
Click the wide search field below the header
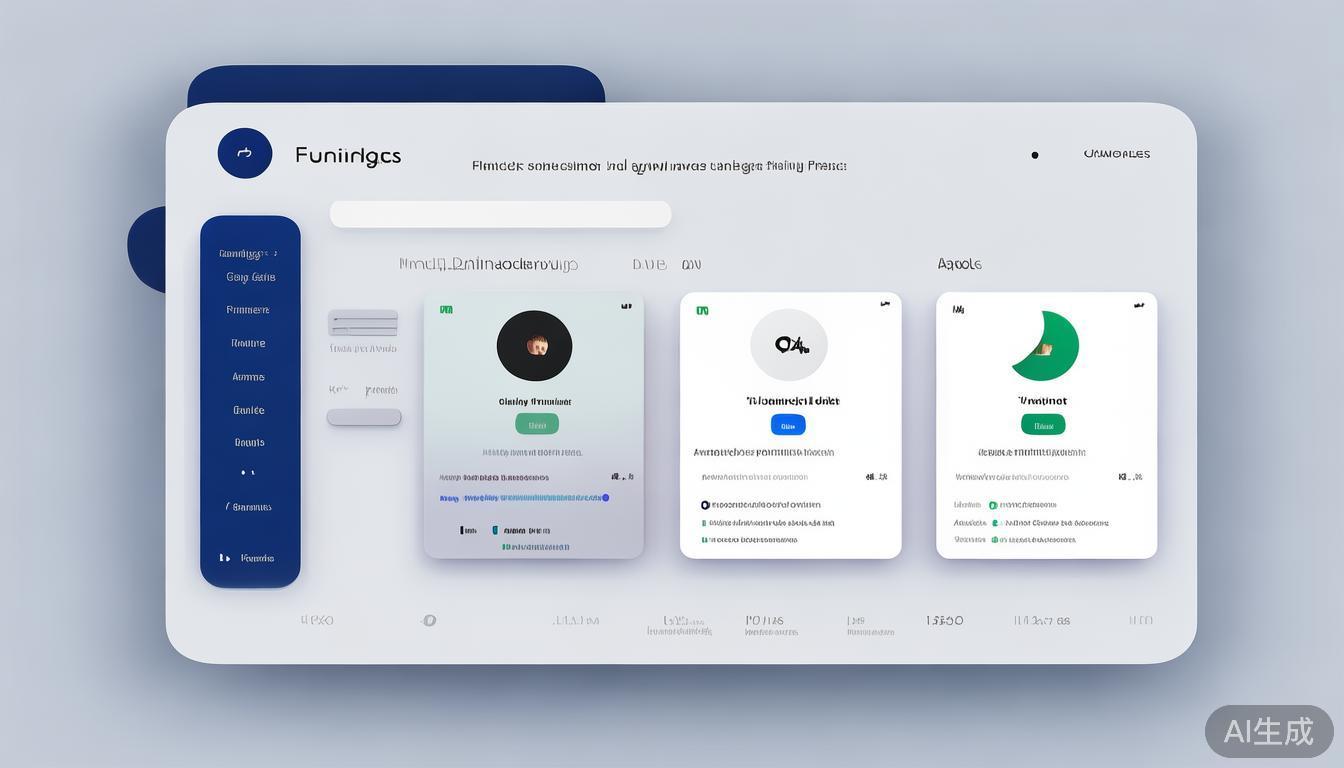[500, 214]
